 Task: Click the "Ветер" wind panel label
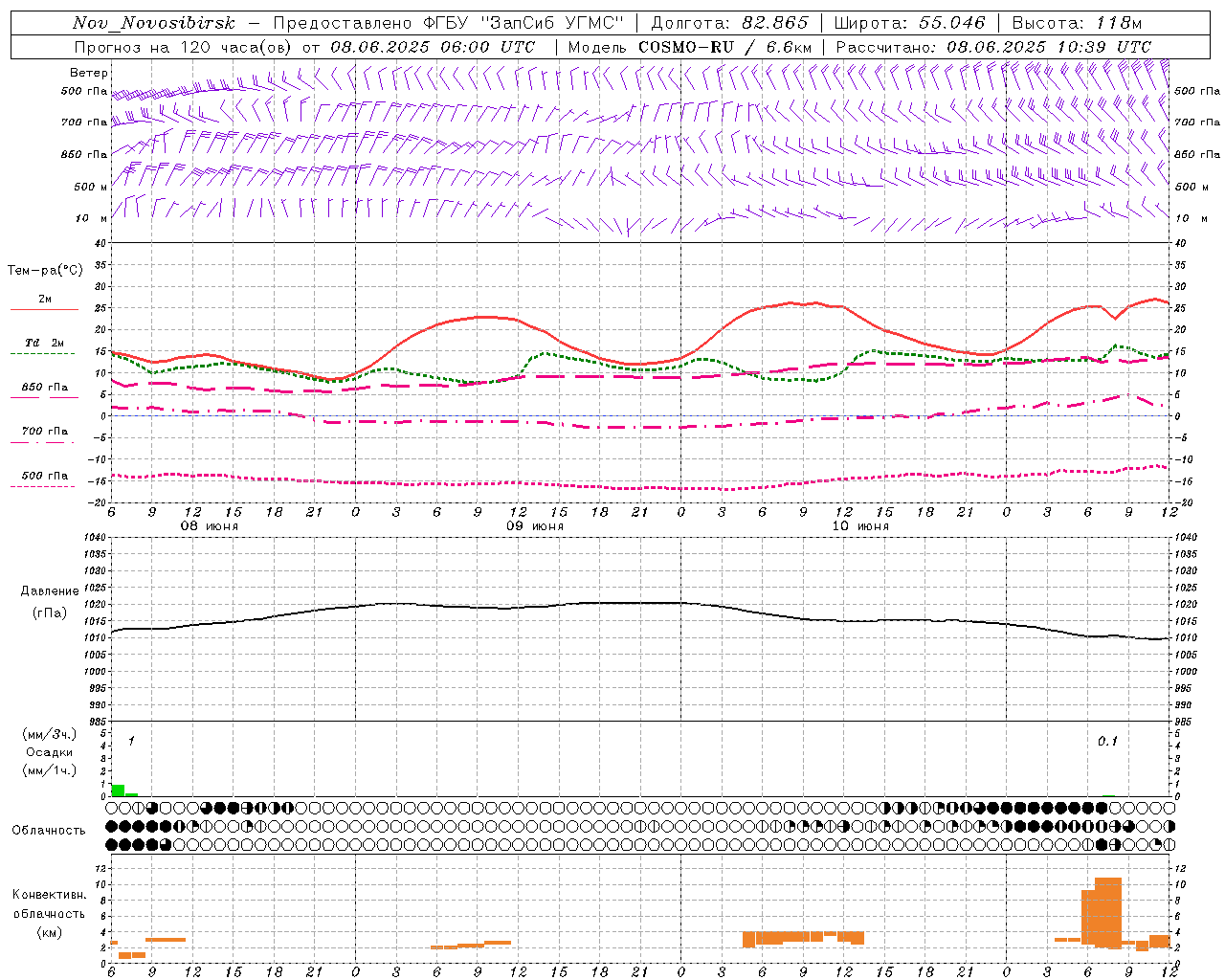(89, 73)
